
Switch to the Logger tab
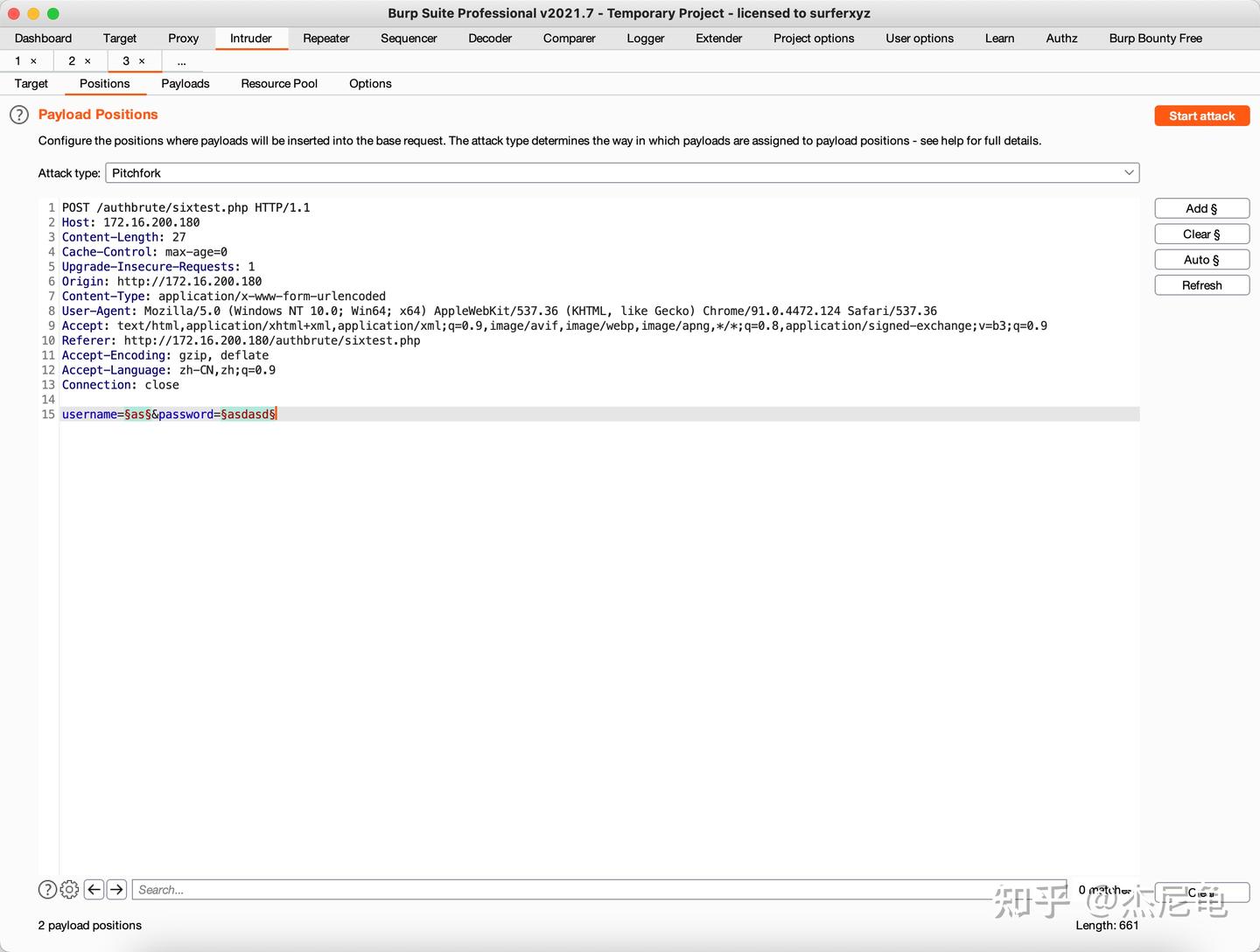646,38
